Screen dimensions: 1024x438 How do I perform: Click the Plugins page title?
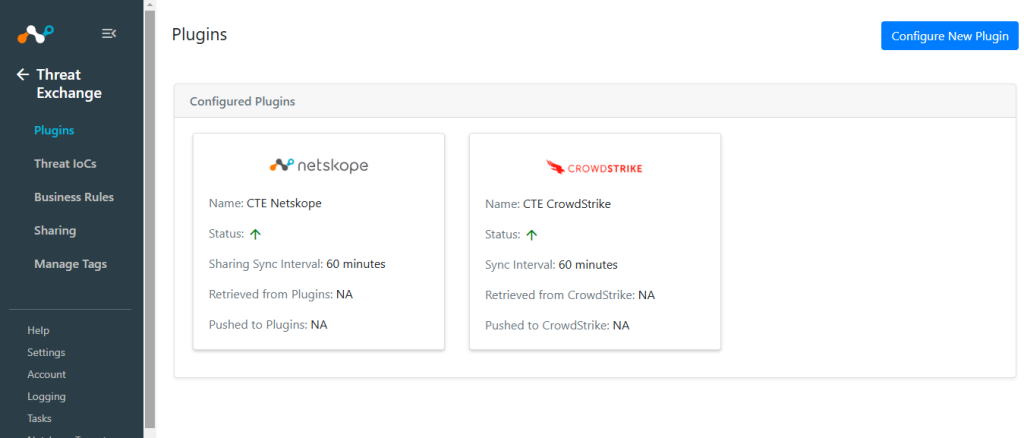[x=199, y=35]
